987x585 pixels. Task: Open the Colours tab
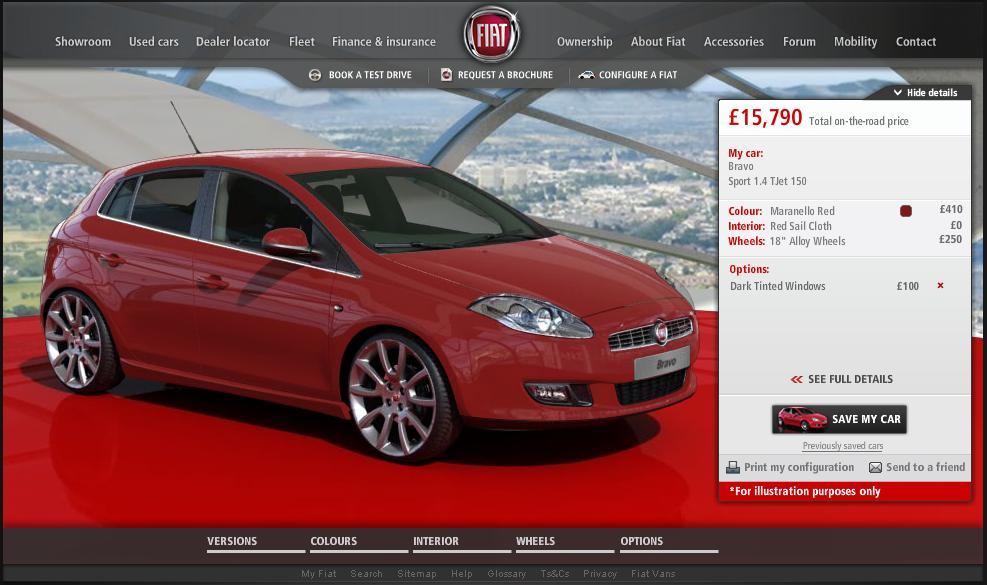coord(334,541)
